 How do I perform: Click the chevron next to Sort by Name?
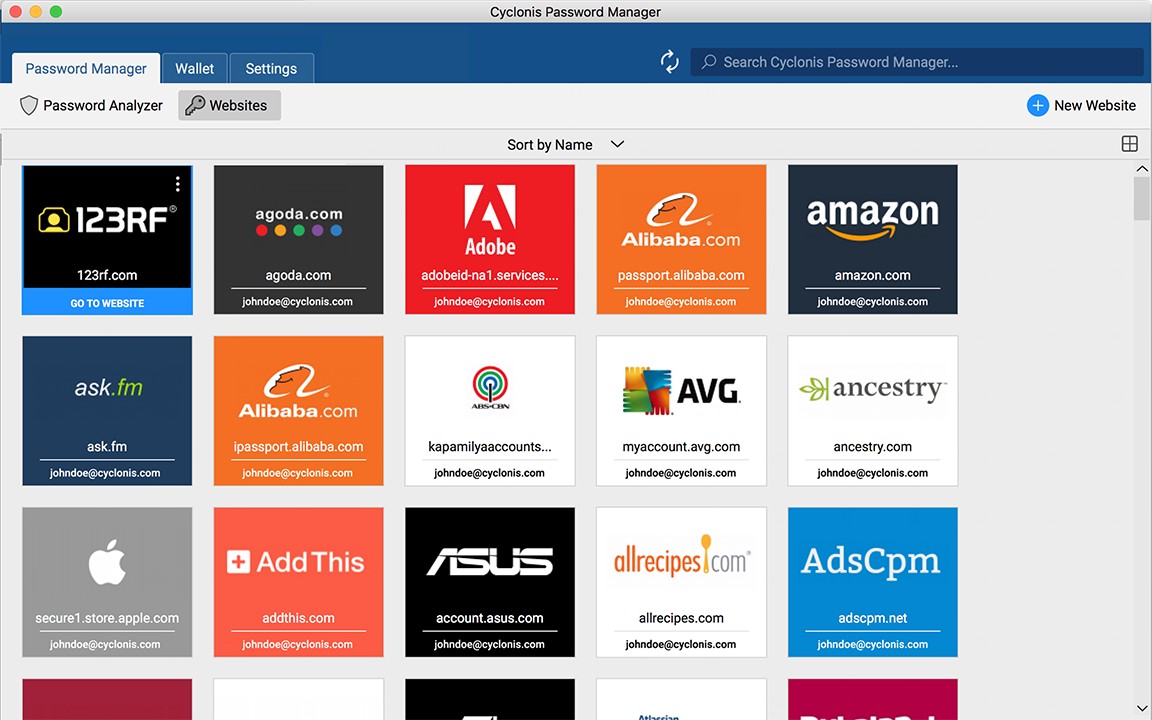[x=617, y=144]
